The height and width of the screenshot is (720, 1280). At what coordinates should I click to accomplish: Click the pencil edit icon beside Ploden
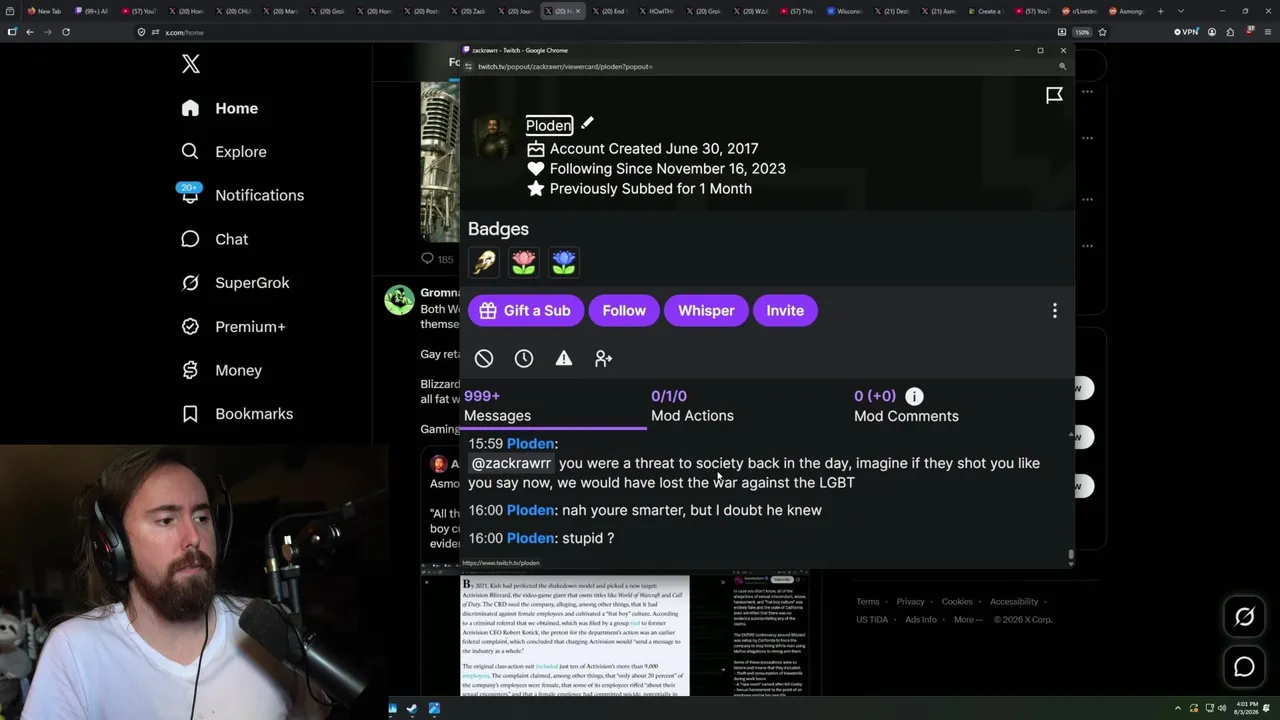pos(587,123)
